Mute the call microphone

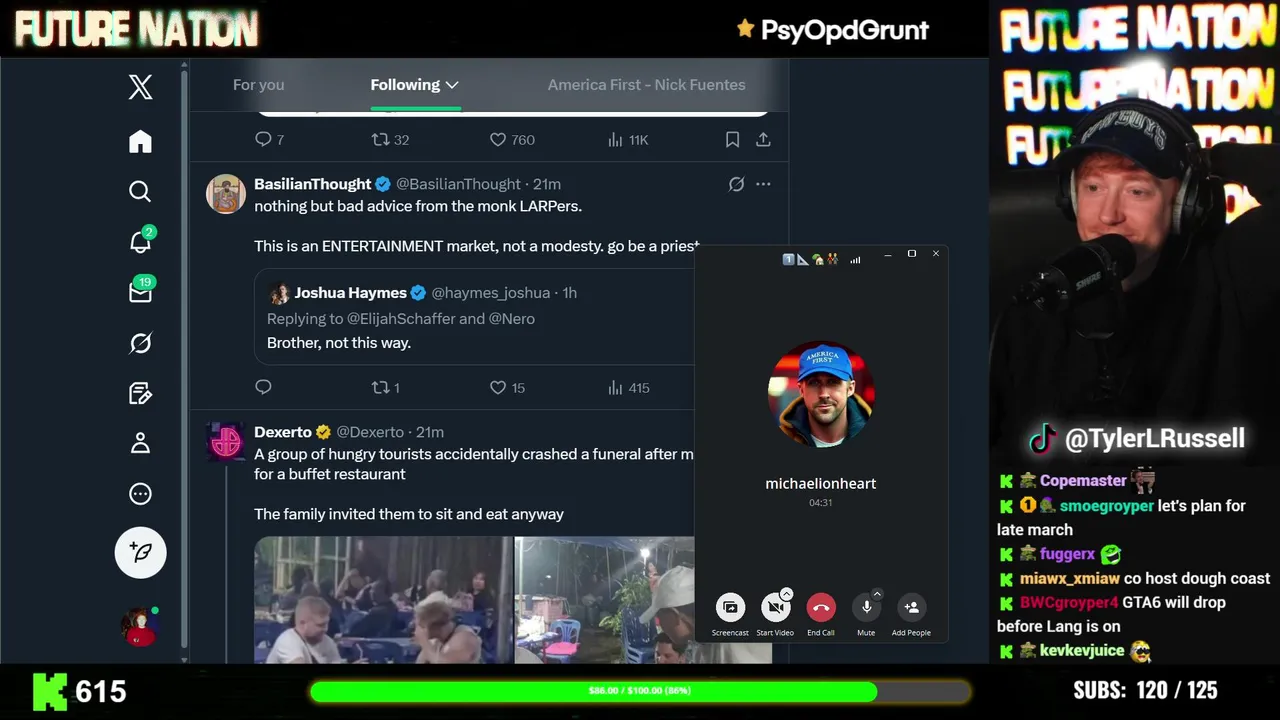866,607
